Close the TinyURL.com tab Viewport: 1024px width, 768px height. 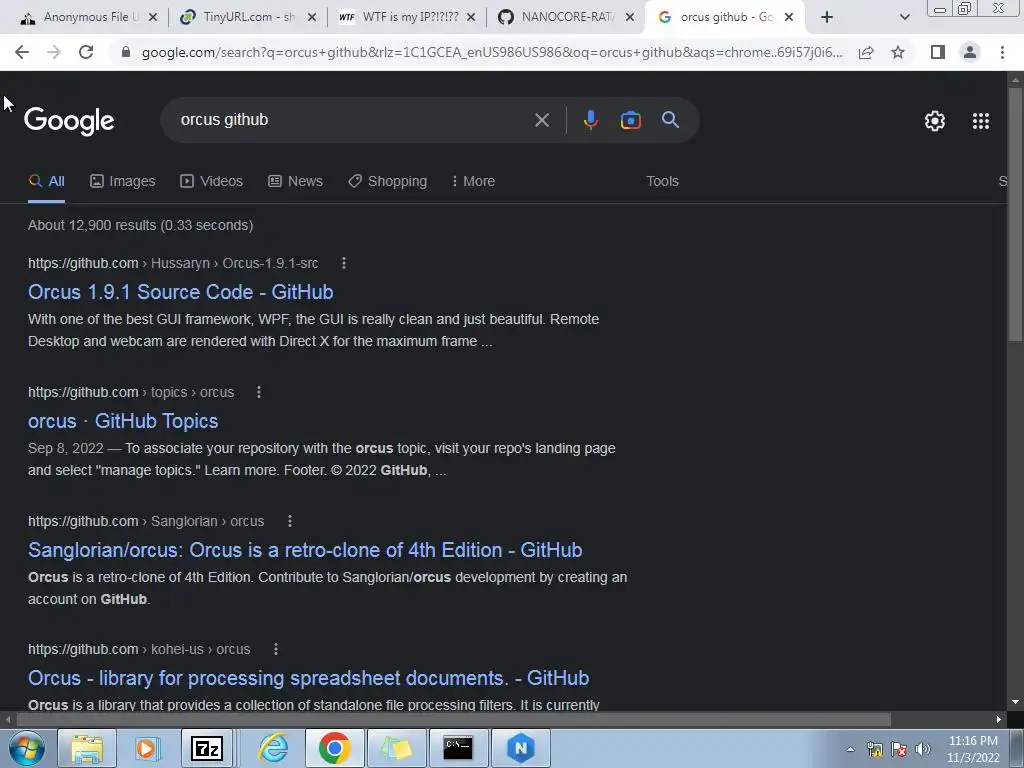tap(312, 18)
